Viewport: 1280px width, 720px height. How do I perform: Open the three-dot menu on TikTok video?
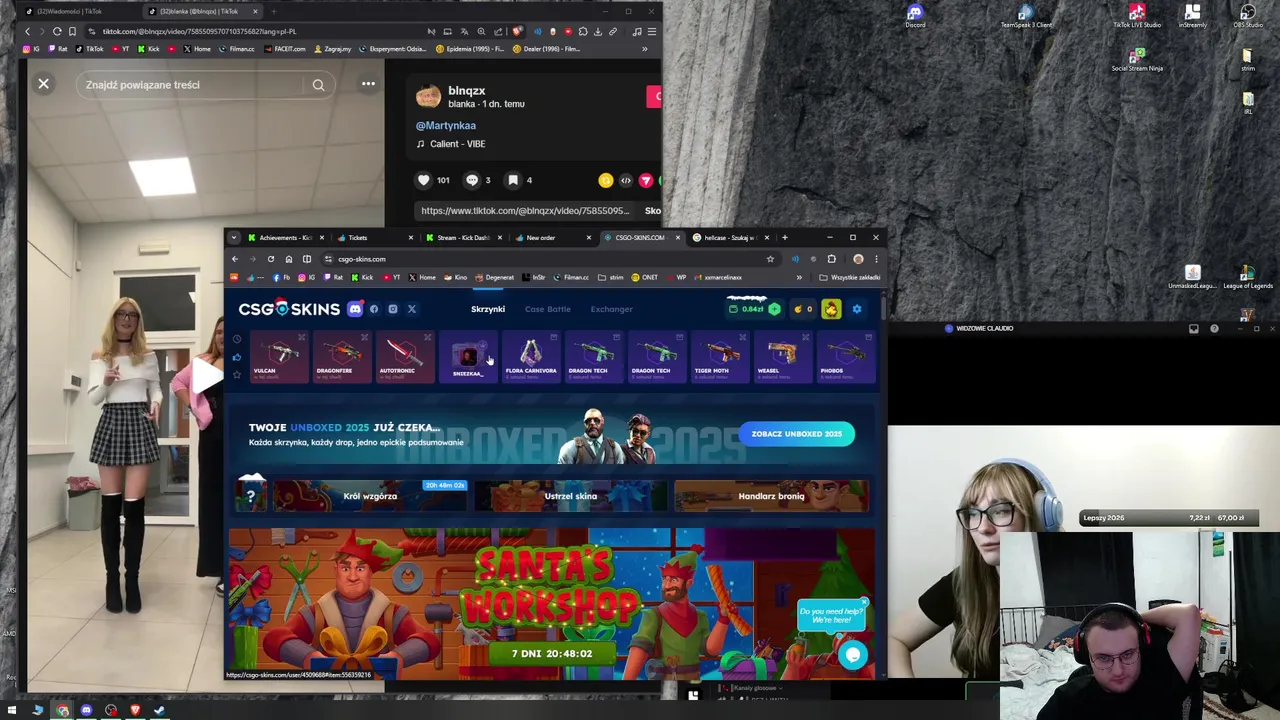pyautogui.click(x=368, y=84)
